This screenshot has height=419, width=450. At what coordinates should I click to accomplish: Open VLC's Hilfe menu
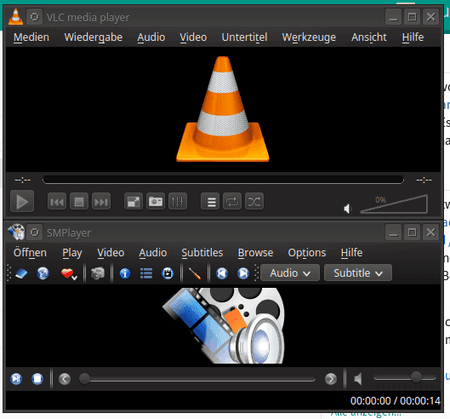tap(413, 37)
